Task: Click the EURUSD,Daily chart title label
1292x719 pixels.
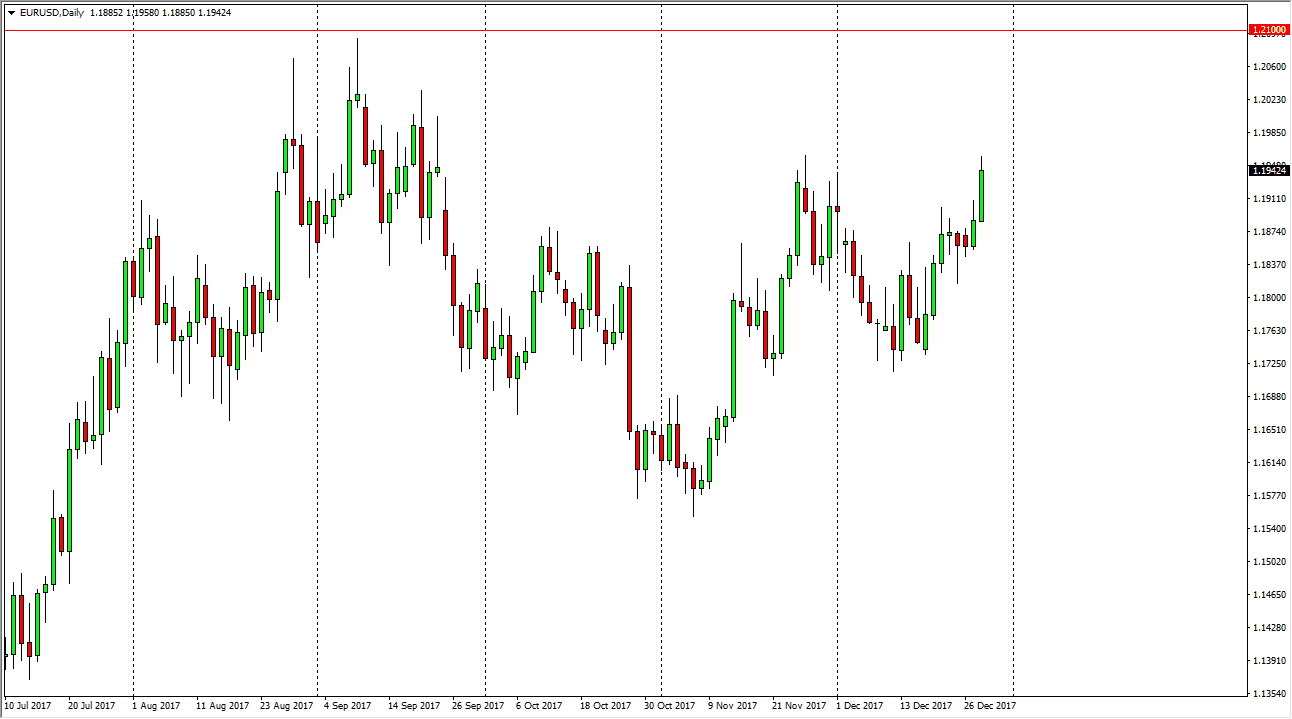Action: (x=54, y=12)
